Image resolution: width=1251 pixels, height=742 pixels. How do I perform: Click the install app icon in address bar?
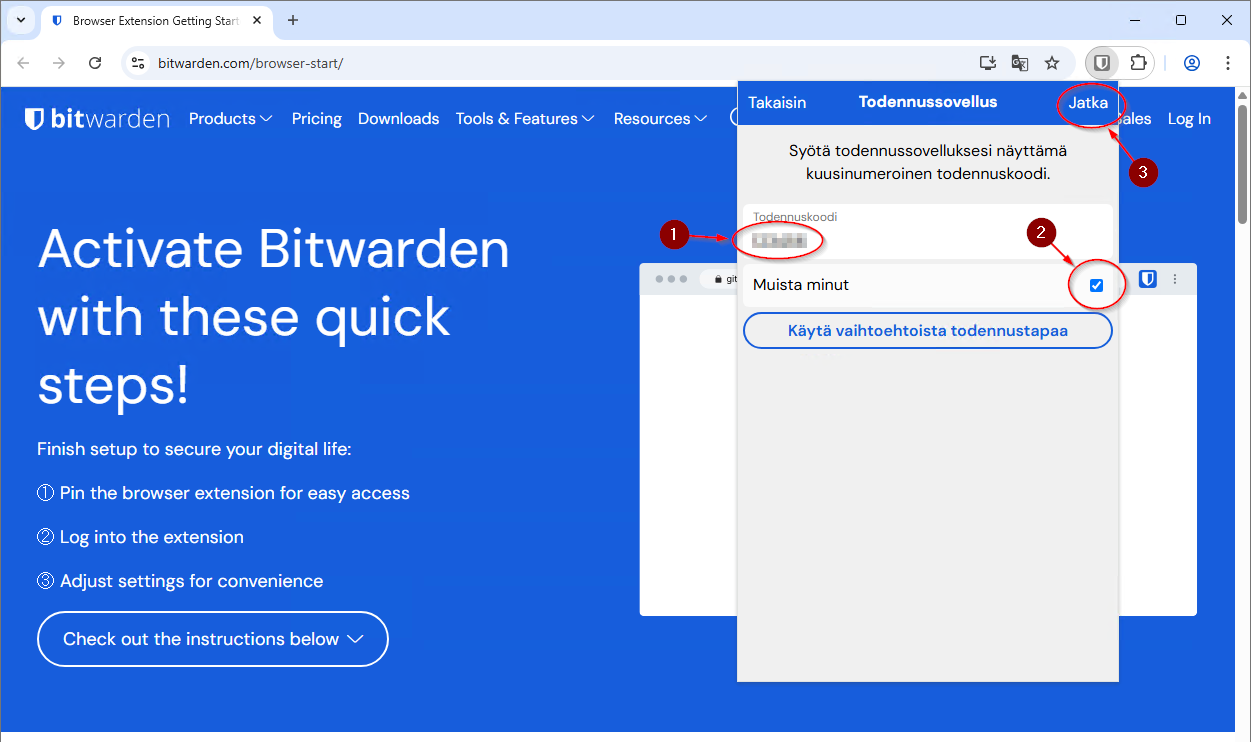tap(988, 63)
